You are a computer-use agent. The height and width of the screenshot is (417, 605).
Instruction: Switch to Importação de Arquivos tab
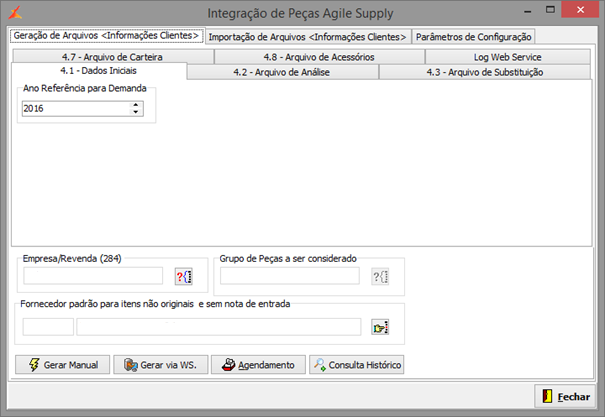[x=308, y=37]
